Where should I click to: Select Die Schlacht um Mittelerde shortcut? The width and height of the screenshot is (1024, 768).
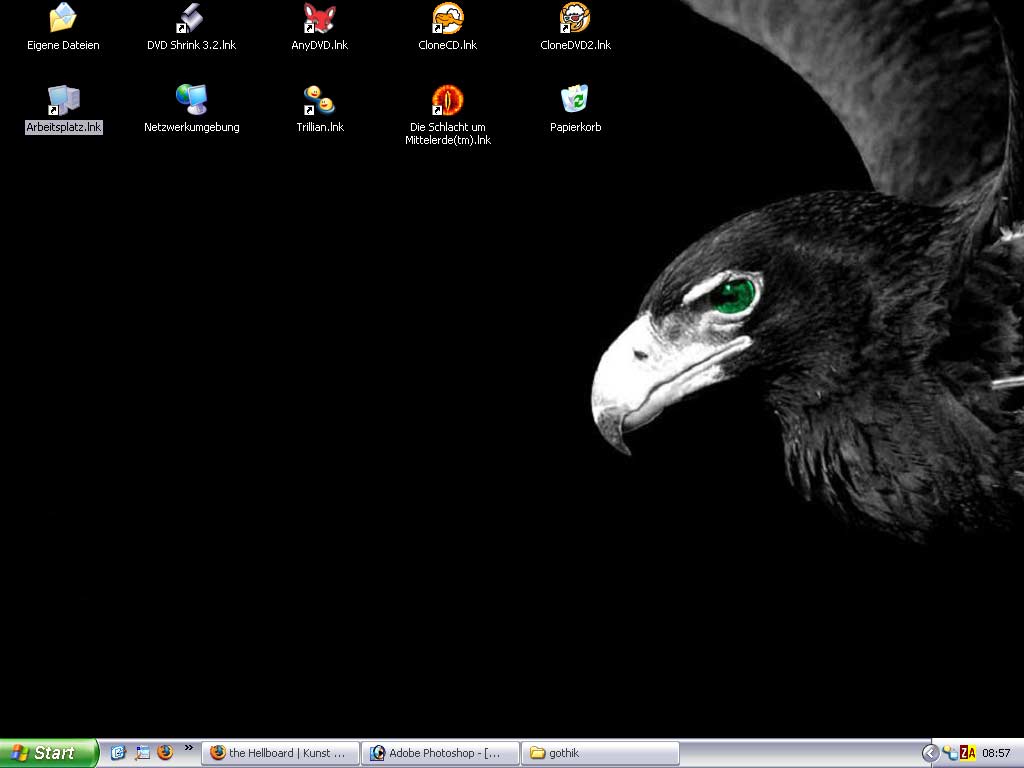pos(447,100)
